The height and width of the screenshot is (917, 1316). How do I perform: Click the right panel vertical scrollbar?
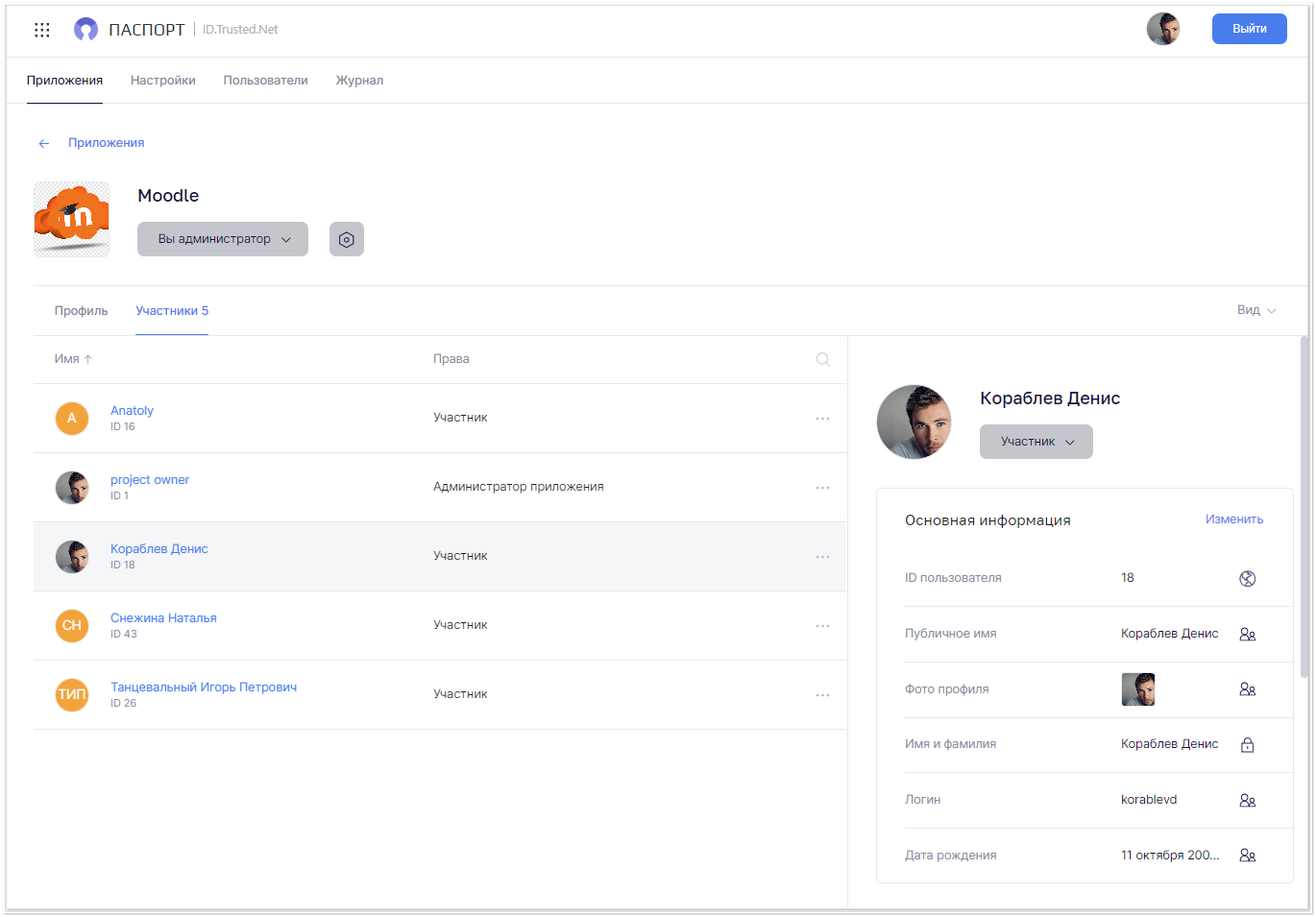[1304, 507]
